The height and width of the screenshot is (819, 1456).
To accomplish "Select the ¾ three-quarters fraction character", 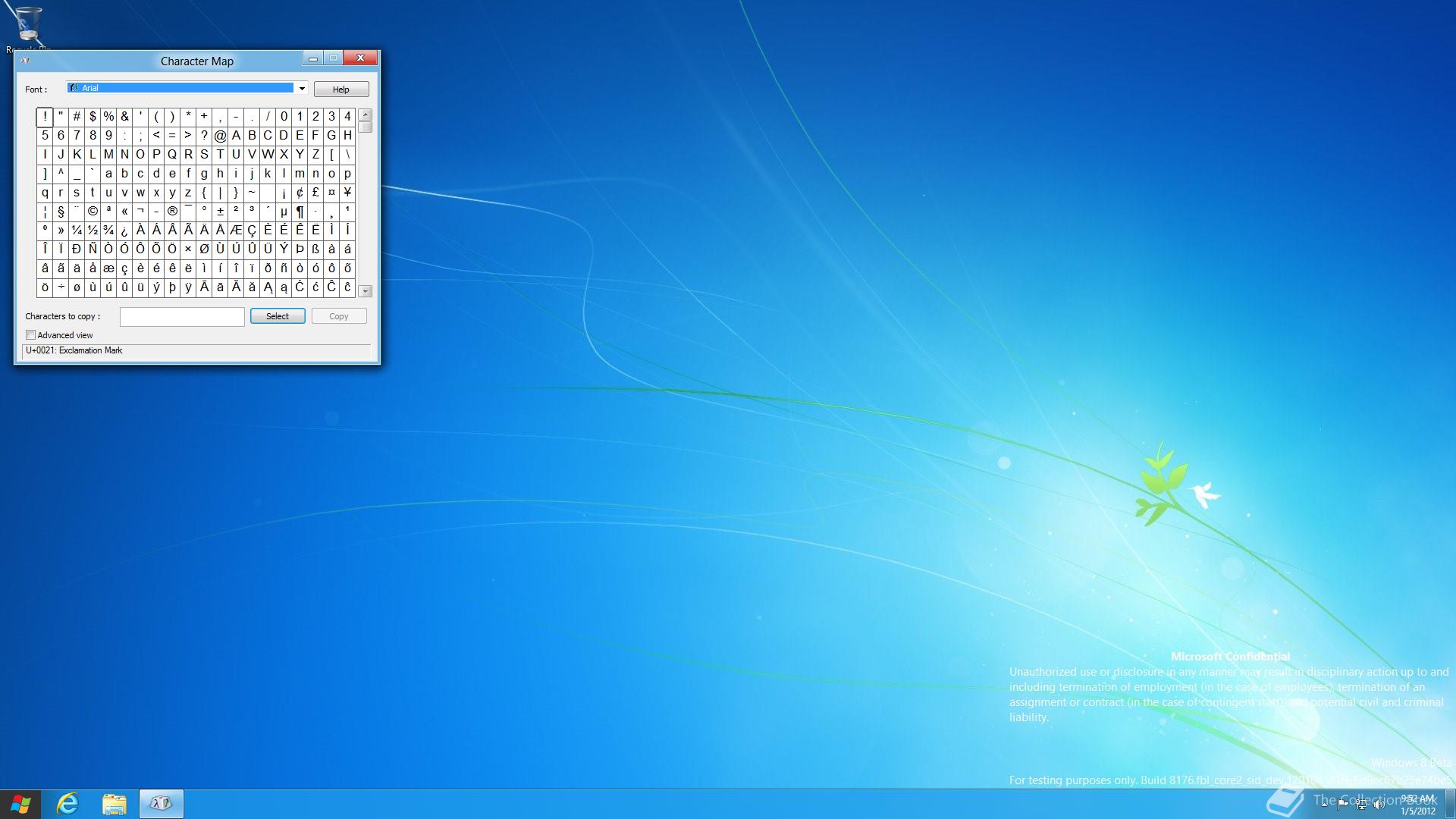I will (x=108, y=231).
